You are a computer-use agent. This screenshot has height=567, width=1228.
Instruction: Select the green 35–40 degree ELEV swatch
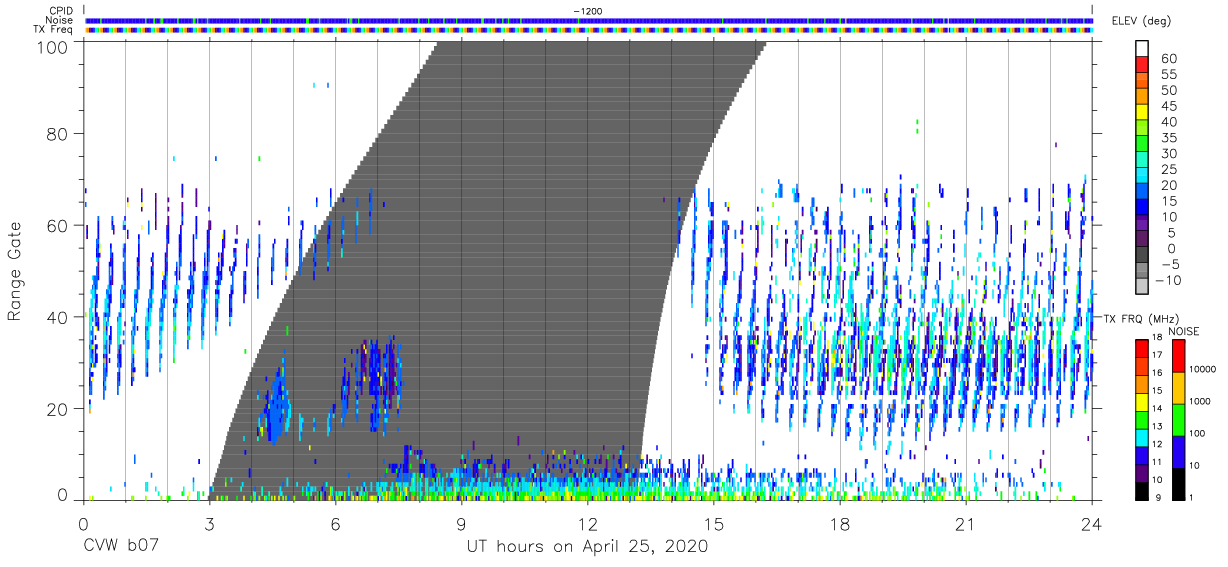coord(1142,128)
